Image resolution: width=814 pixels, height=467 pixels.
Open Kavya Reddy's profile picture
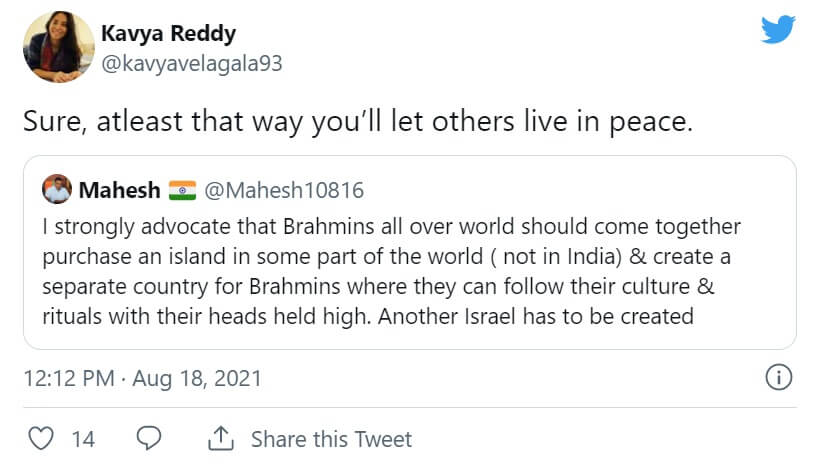pyautogui.click(x=53, y=46)
